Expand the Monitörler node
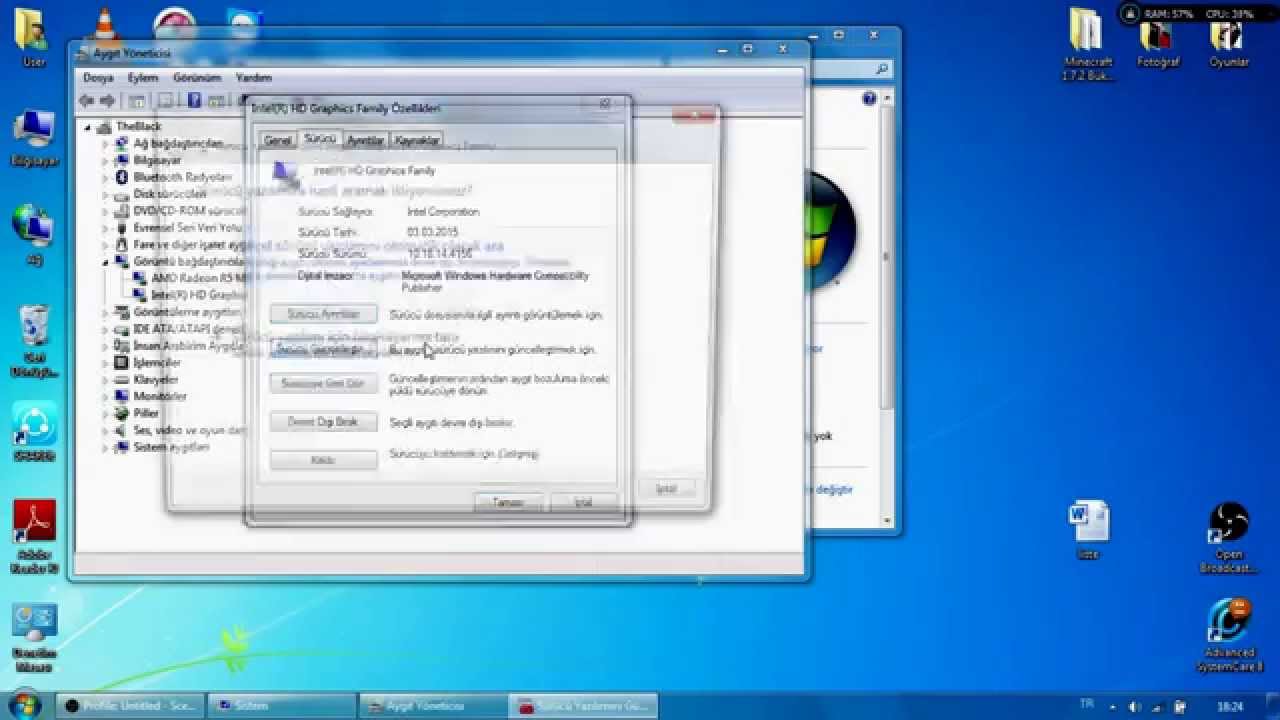Screen dimensions: 1280x720 coord(105,397)
